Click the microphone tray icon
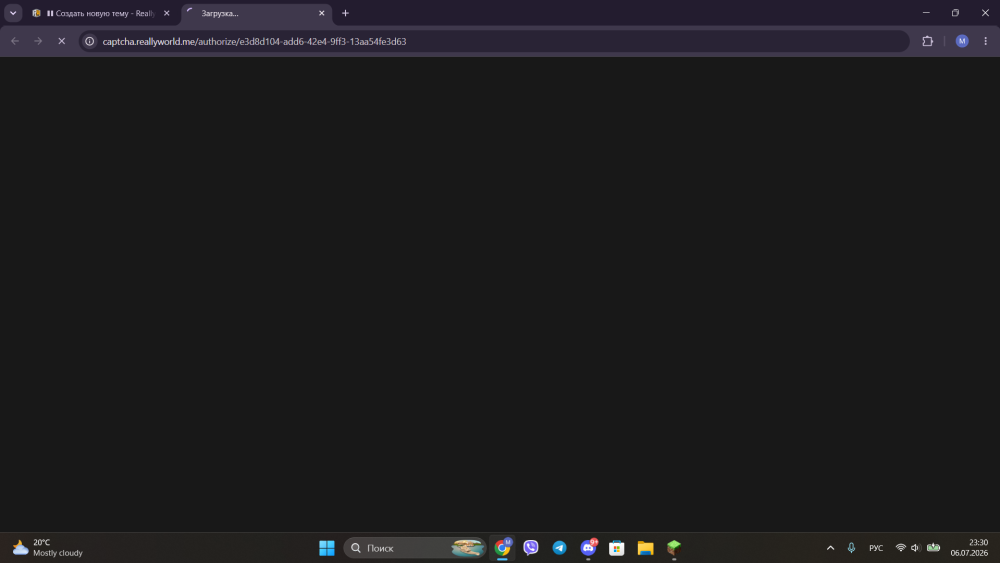The image size is (1000, 563). (x=851, y=548)
